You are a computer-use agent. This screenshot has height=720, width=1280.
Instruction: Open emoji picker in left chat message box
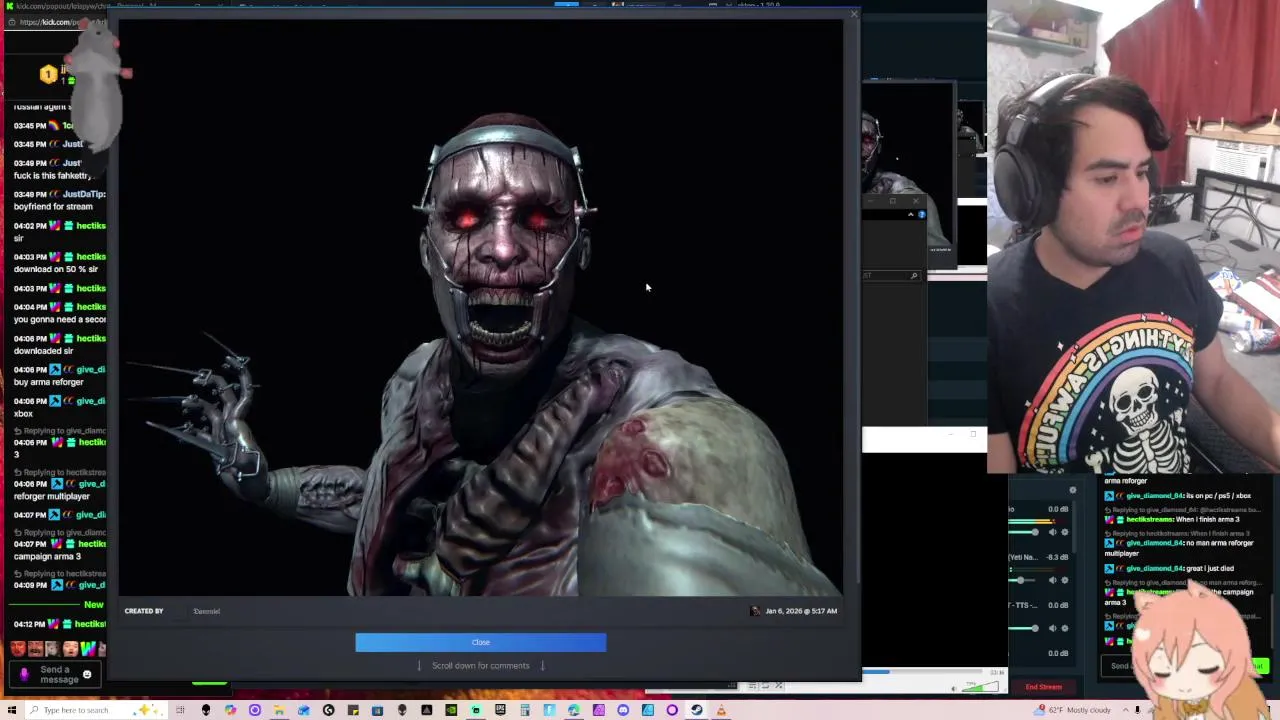tap(87, 675)
